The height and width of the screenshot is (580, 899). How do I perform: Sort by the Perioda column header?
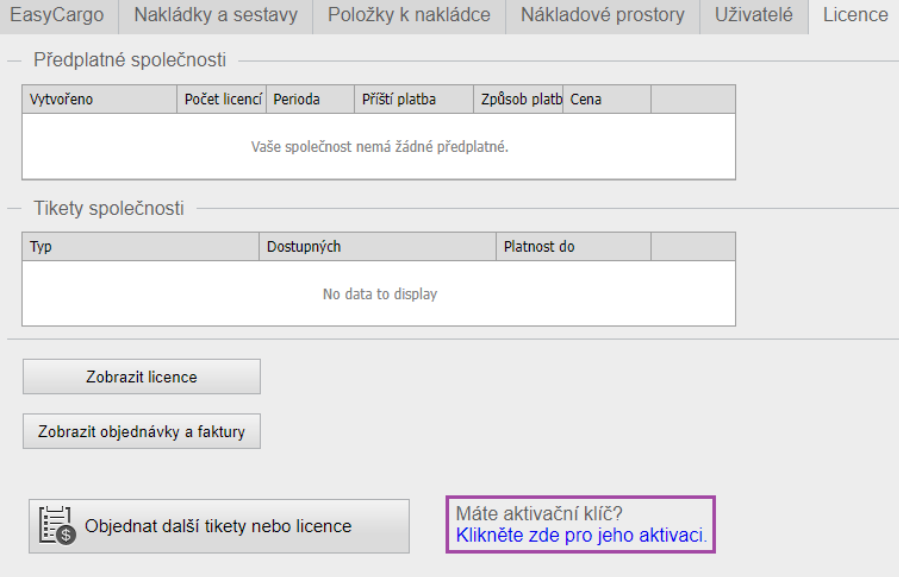pos(310,99)
